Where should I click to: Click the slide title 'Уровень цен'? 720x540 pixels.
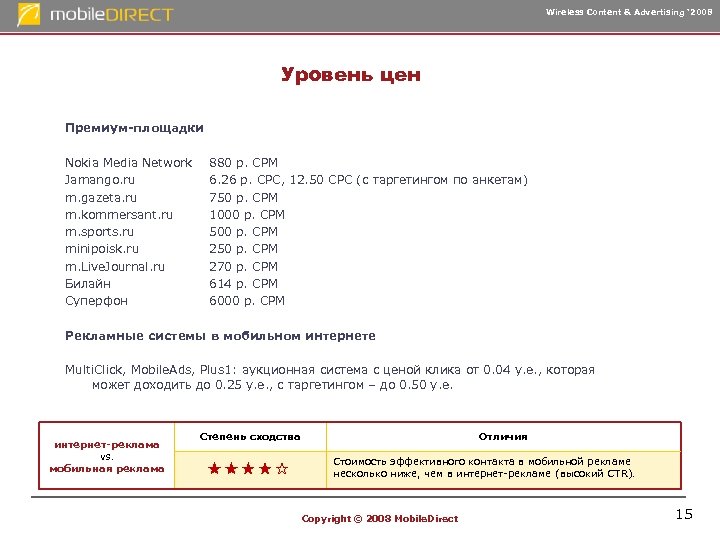[351, 74]
